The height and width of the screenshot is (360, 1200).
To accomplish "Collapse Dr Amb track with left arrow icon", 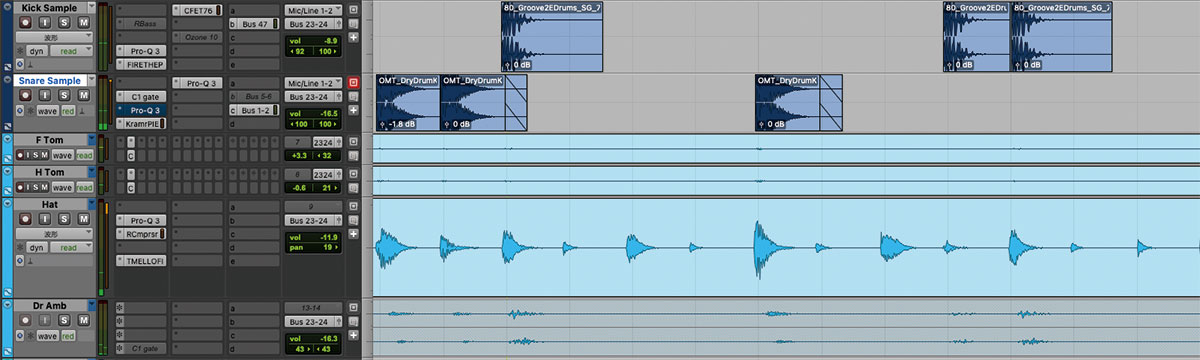I will [x=7, y=304].
